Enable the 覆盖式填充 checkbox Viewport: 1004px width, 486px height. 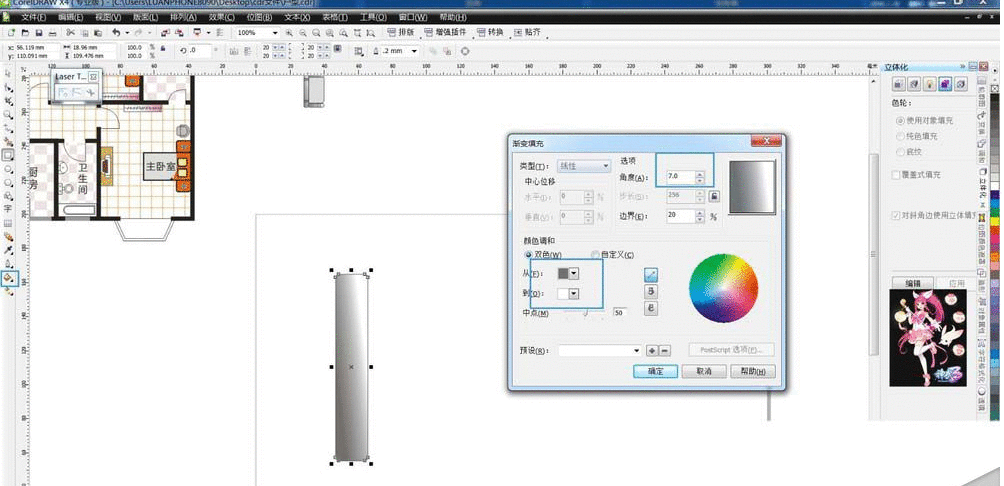(896, 175)
